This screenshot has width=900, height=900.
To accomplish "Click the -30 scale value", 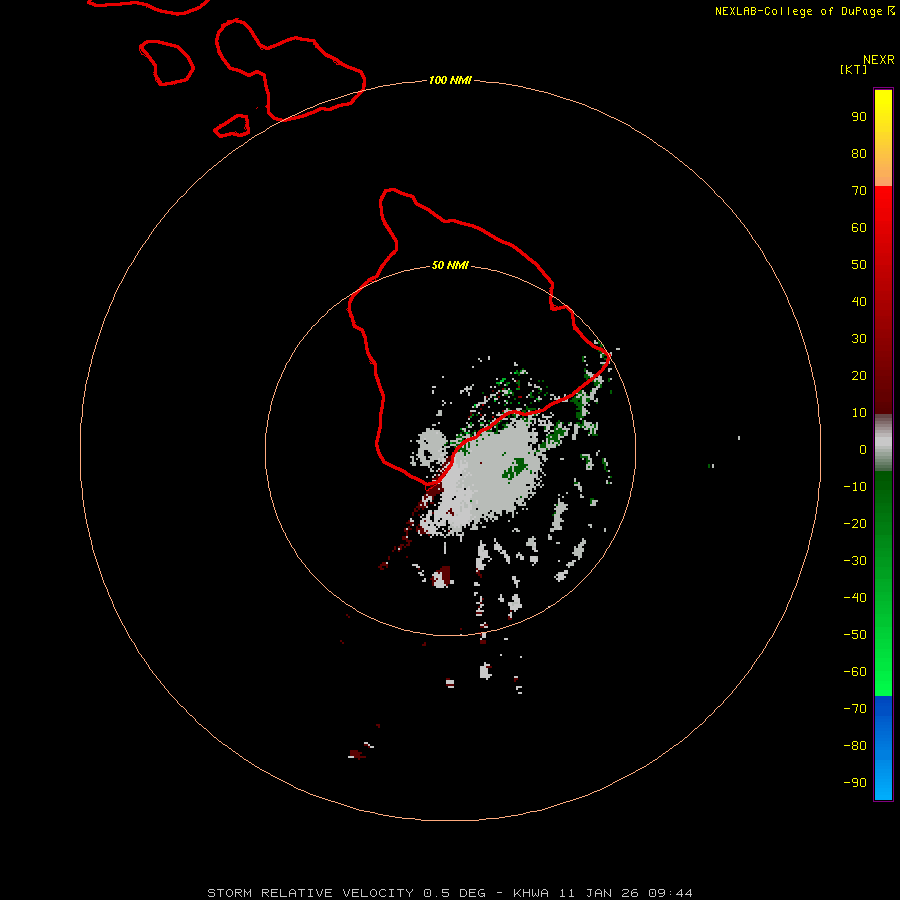I will click(855, 561).
